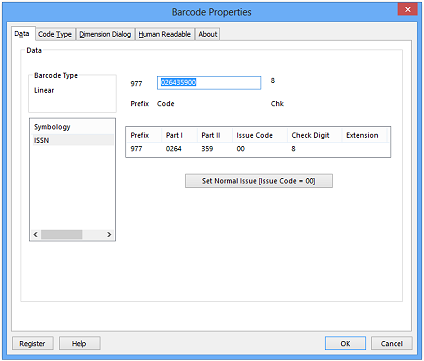This screenshot has height=361, width=424.
Task: Open Help for barcode properties
Action: 79,343
